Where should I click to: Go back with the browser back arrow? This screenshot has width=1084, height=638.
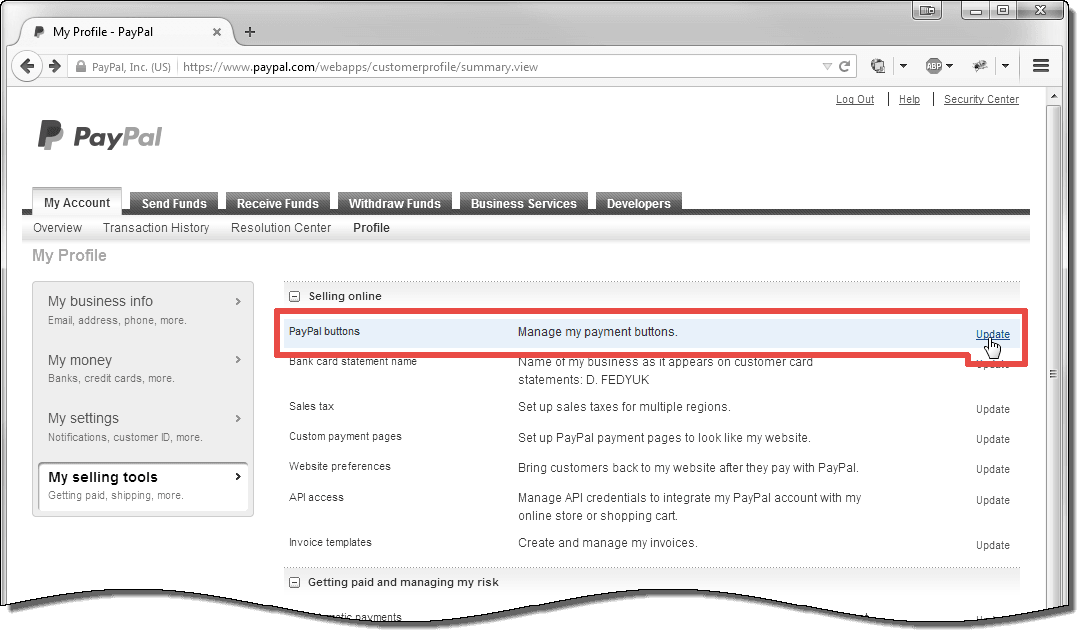click(27, 66)
